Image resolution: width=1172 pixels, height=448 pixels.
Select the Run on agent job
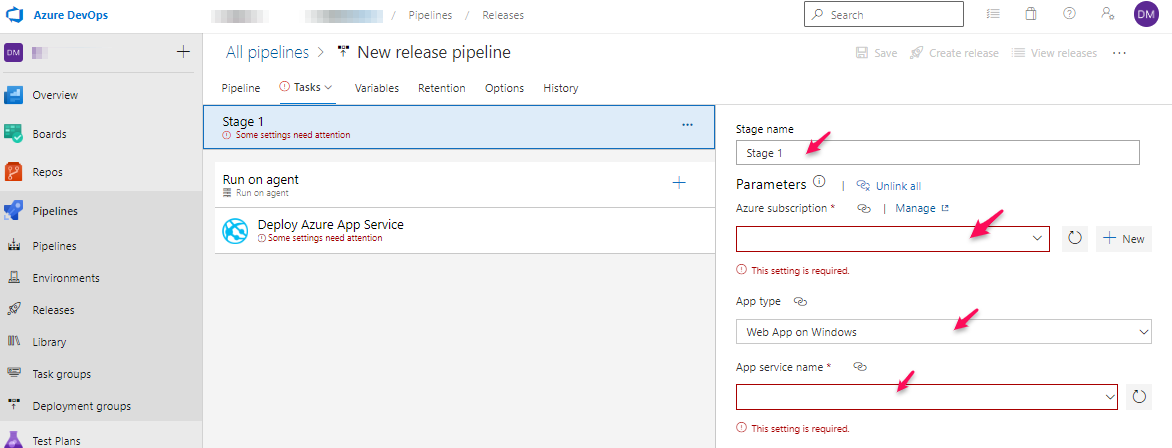(464, 185)
